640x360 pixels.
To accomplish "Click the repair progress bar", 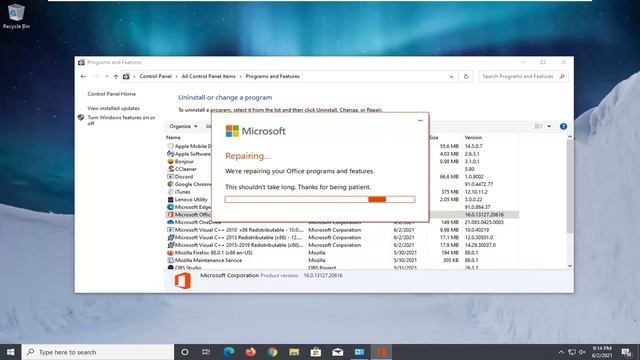I will pyautogui.click(x=320, y=199).
